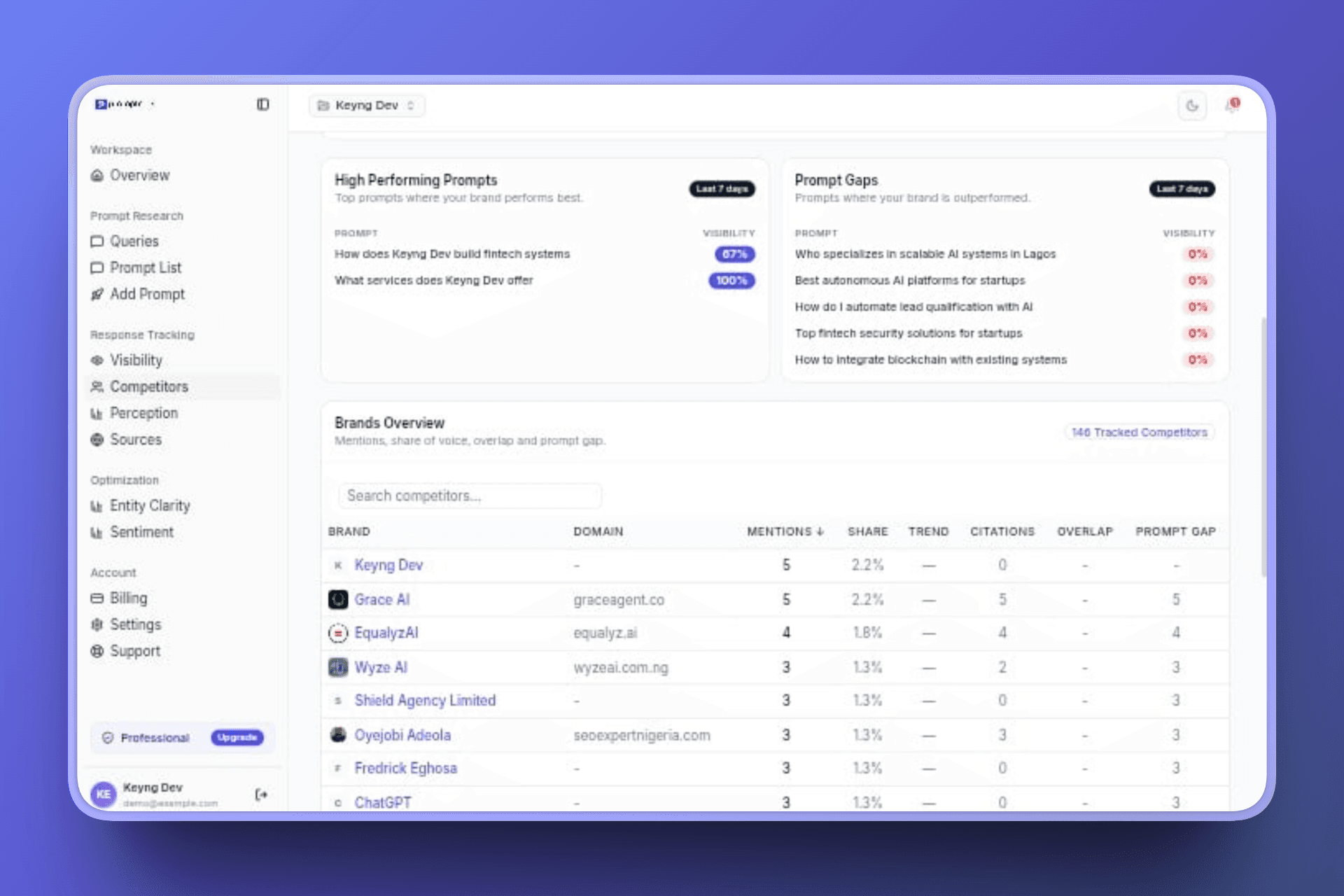Click the 100% visibility badge
This screenshot has width=1344, height=896.
click(x=731, y=281)
